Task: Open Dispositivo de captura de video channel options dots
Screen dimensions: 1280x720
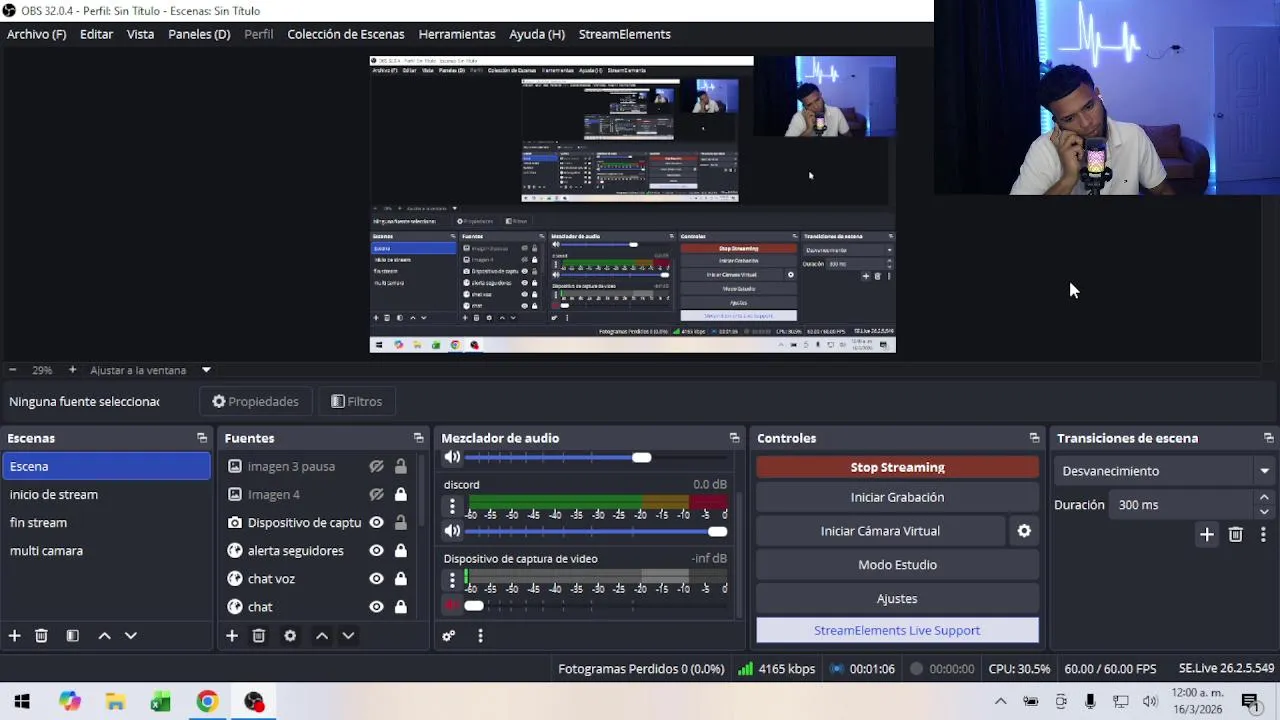Action: point(452,580)
